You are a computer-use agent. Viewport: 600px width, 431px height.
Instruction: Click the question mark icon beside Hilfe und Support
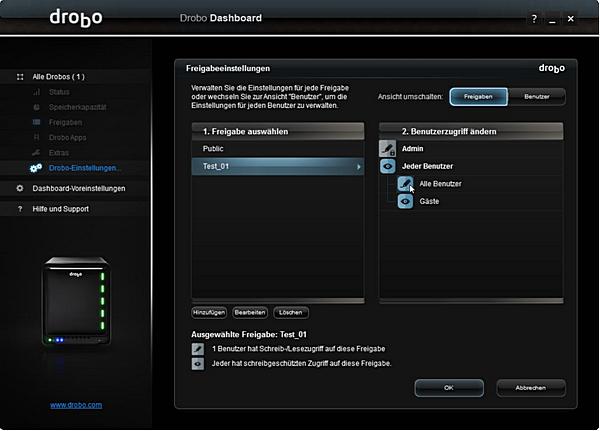(20, 209)
